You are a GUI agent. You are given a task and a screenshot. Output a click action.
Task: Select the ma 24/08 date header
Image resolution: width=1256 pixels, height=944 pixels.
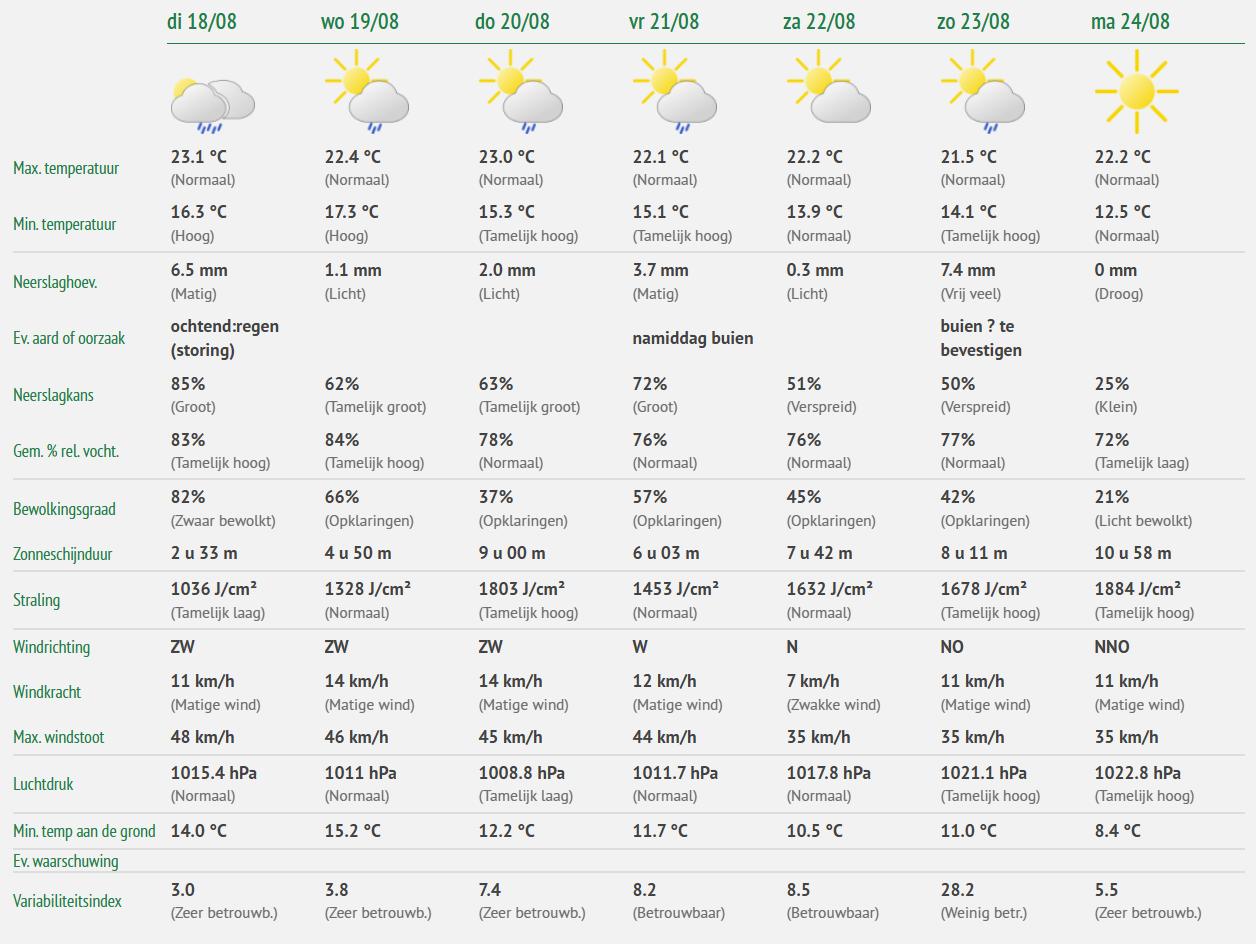coord(1130,21)
